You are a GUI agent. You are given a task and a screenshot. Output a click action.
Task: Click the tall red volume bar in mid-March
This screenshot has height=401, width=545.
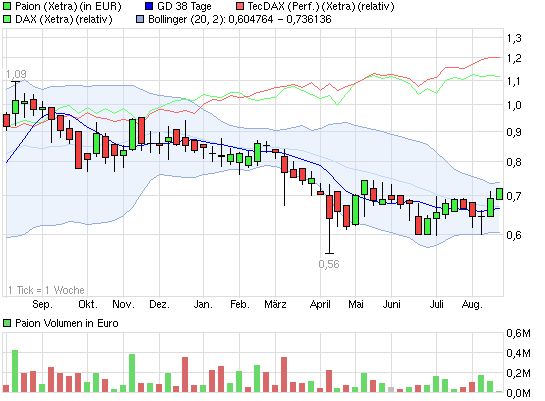point(284,375)
